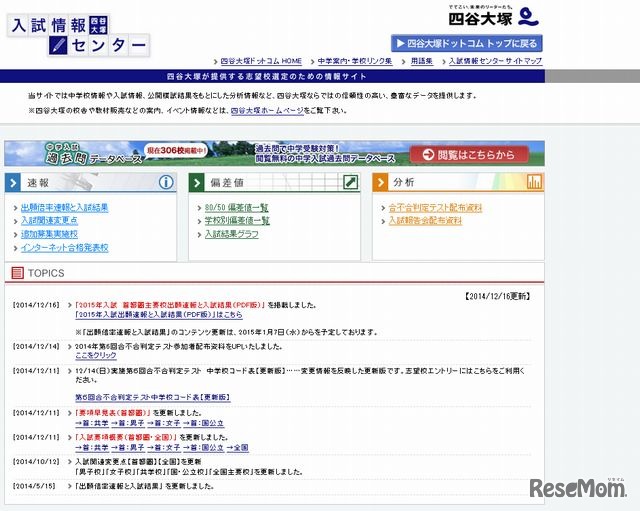Open →首:共学 under 入試要項概要
This screenshot has height=511, width=640.
point(92,448)
